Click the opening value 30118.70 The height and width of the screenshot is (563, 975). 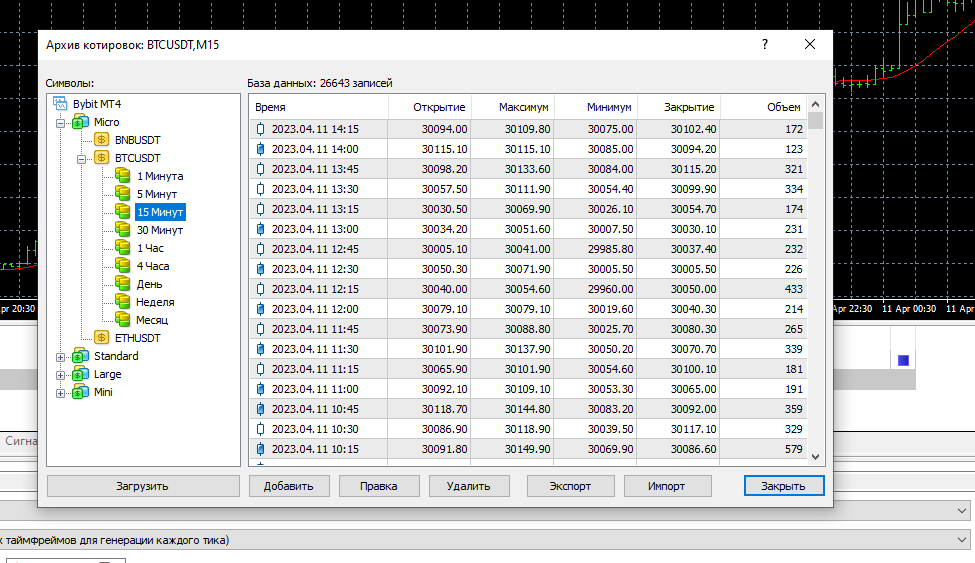click(445, 409)
